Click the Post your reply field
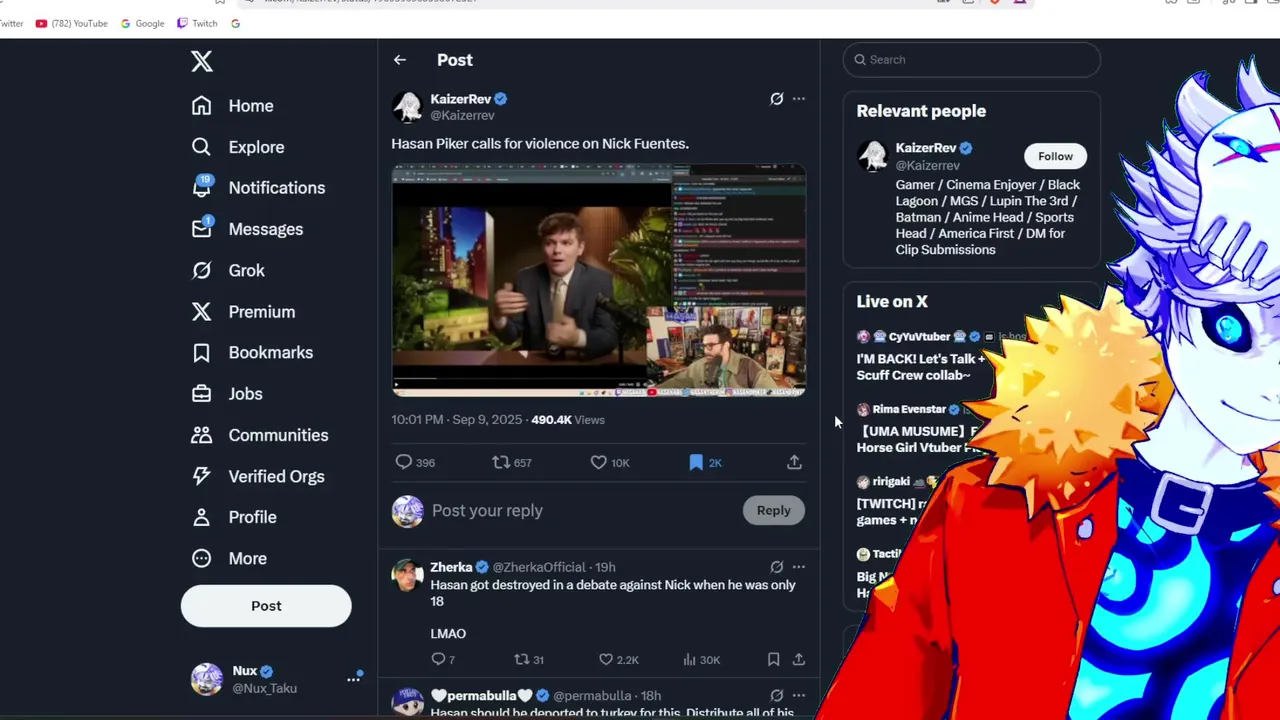This screenshot has width=1280, height=720. (x=583, y=511)
